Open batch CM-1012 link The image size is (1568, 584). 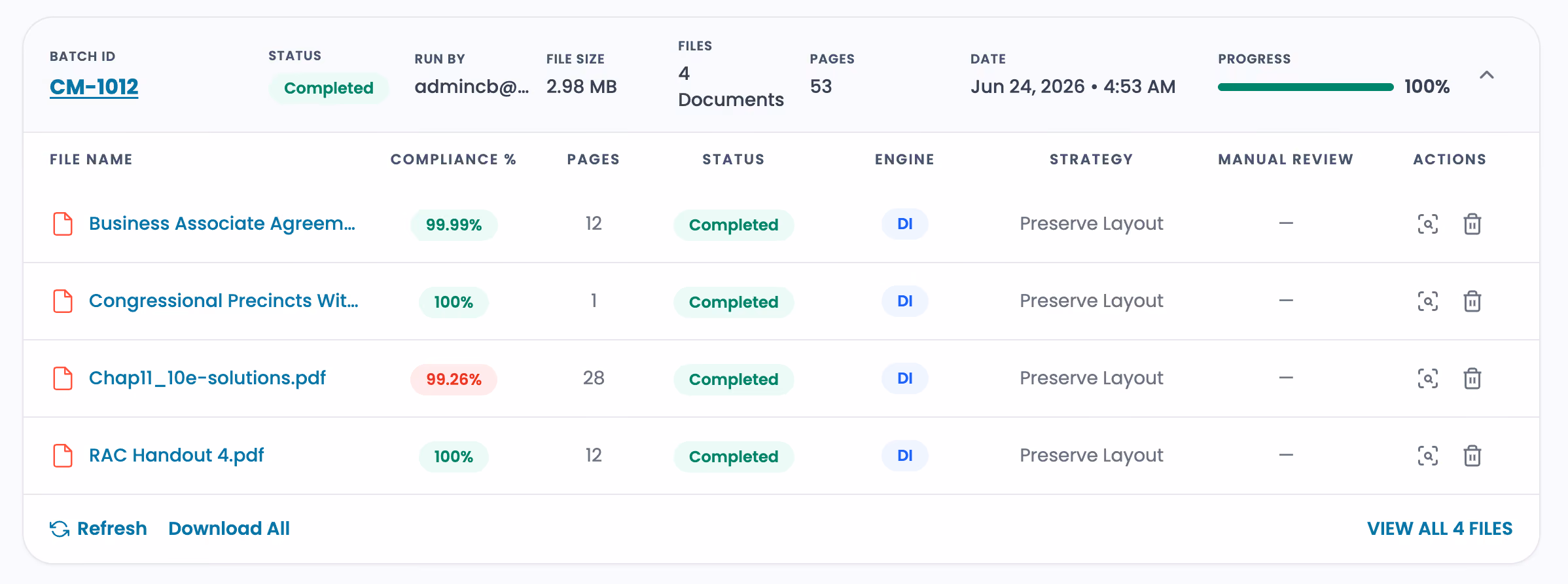pyautogui.click(x=94, y=87)
